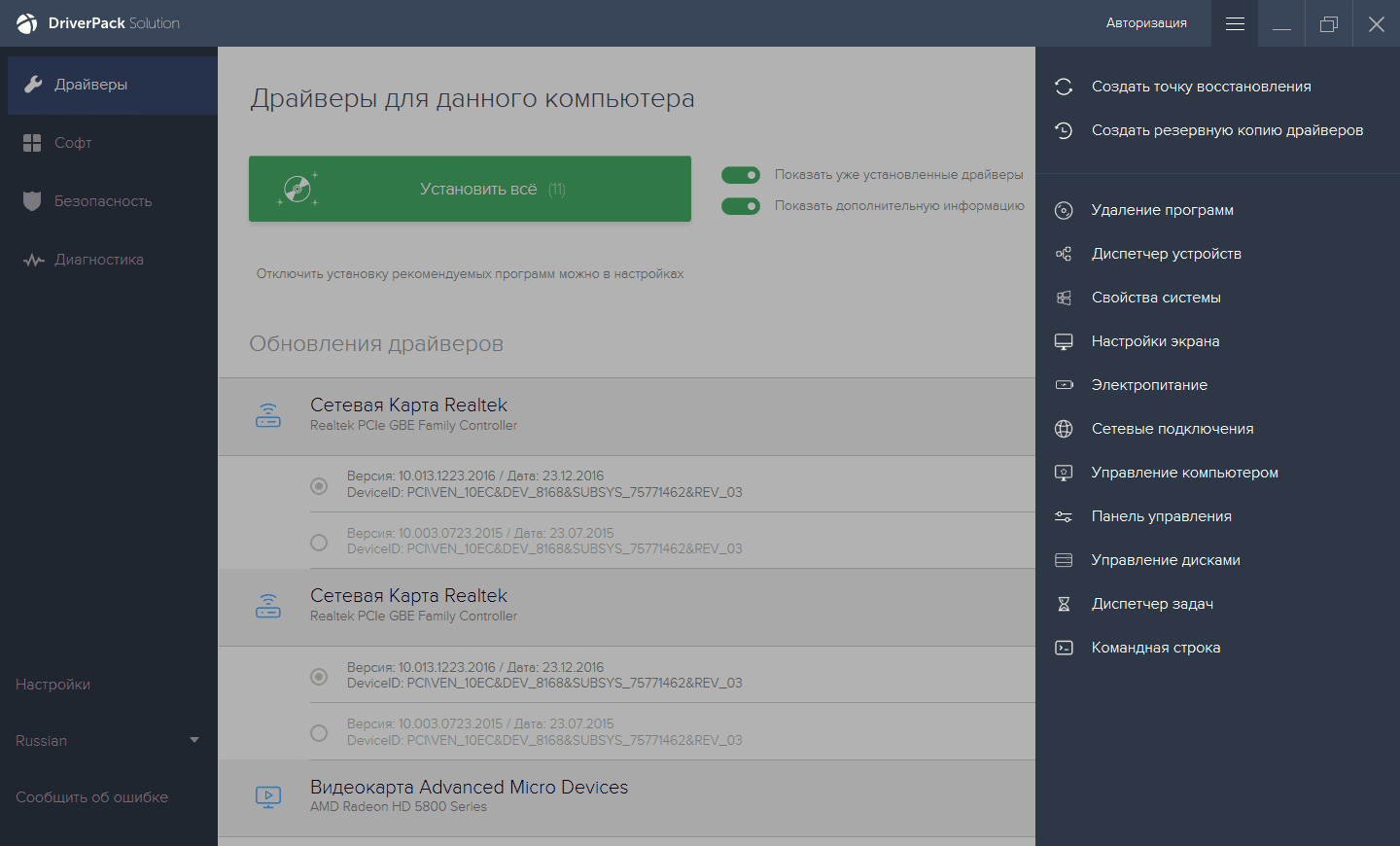Viewport: 1400px width, 846px height.
Task: Click the battery icon for Электропитание
Action: (x=1064, y=385)
